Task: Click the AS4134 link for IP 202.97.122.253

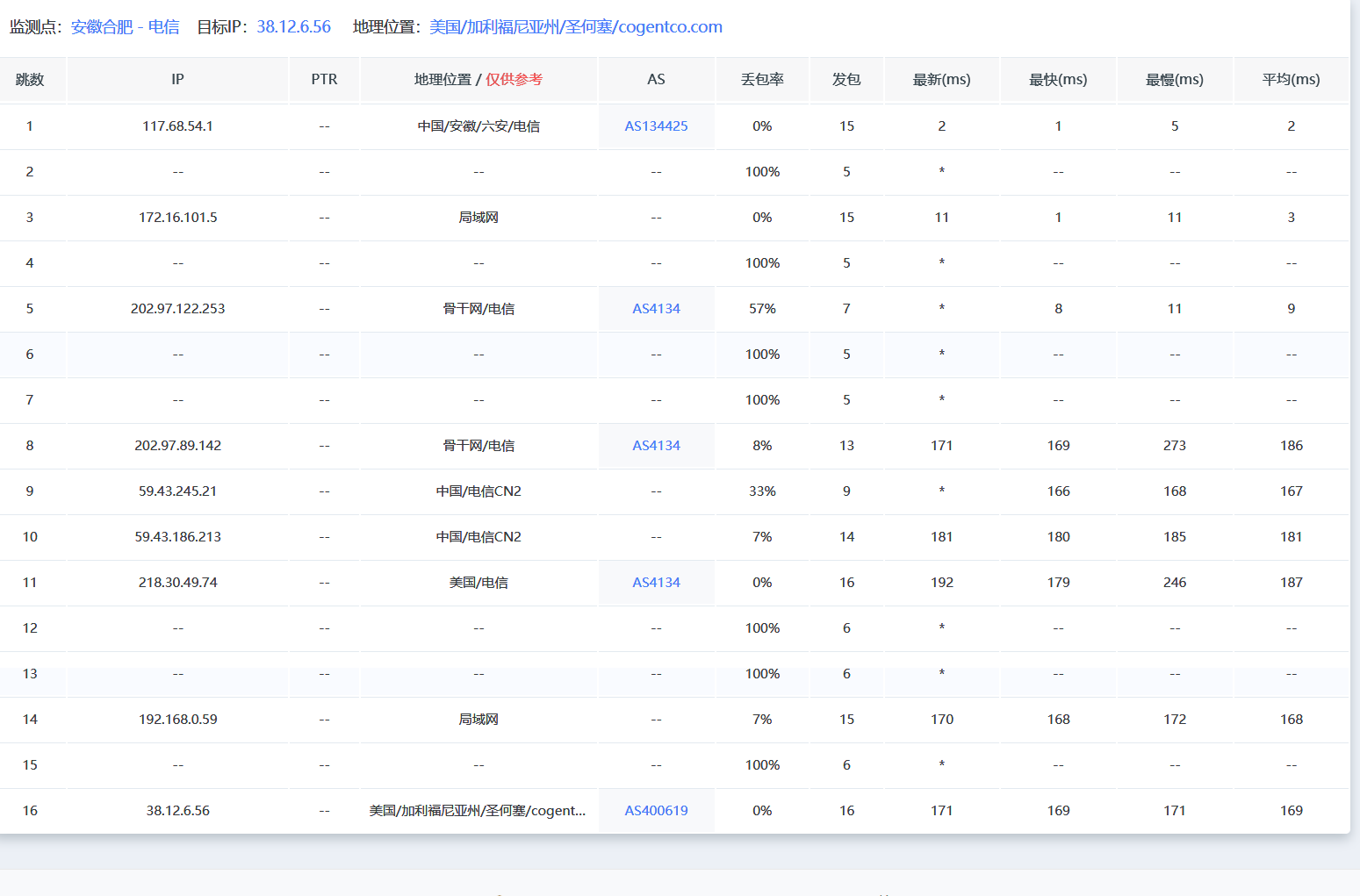Action: pyautogui.click(x=656, y=309)
